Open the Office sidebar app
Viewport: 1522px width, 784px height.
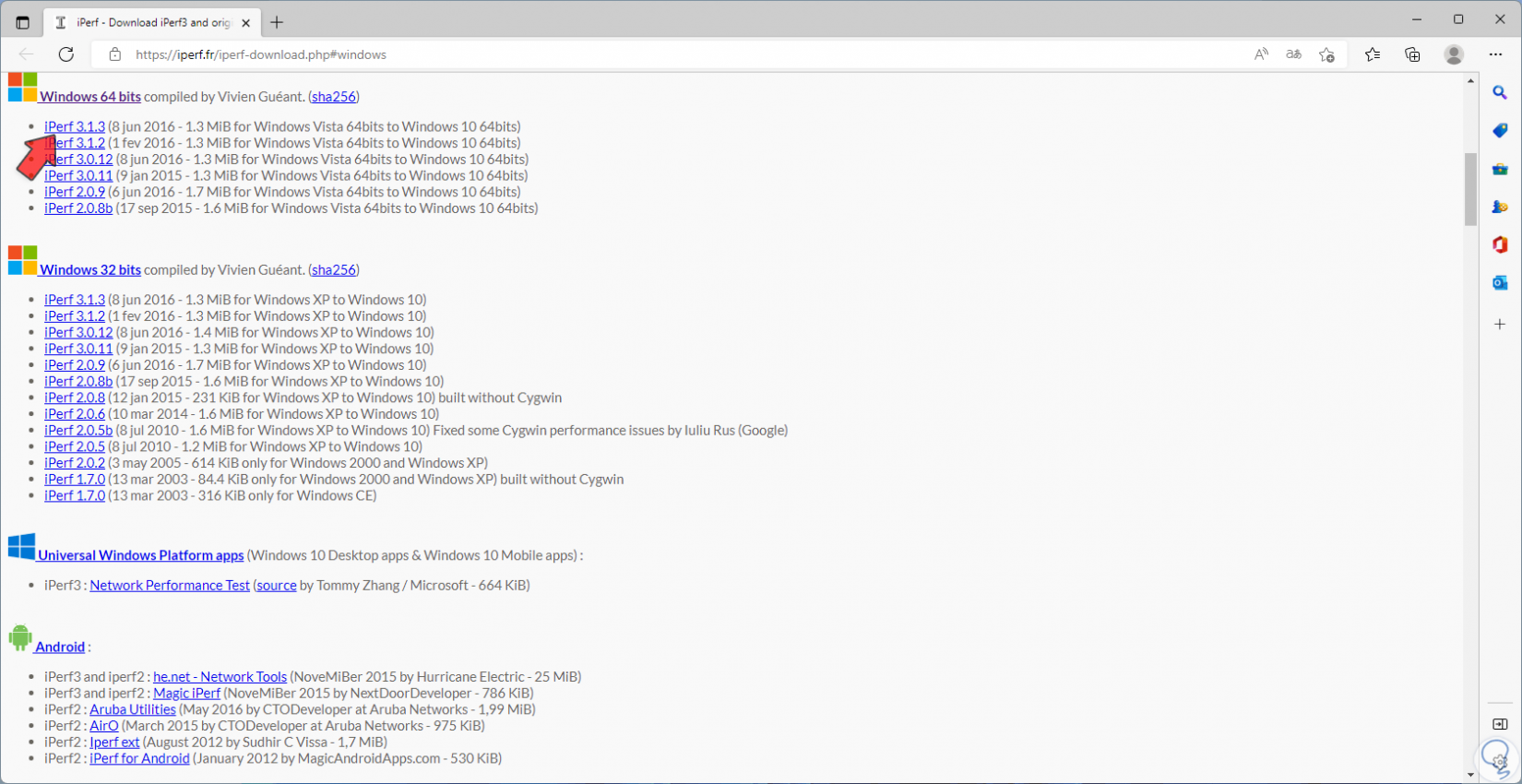click(1500, 244)
